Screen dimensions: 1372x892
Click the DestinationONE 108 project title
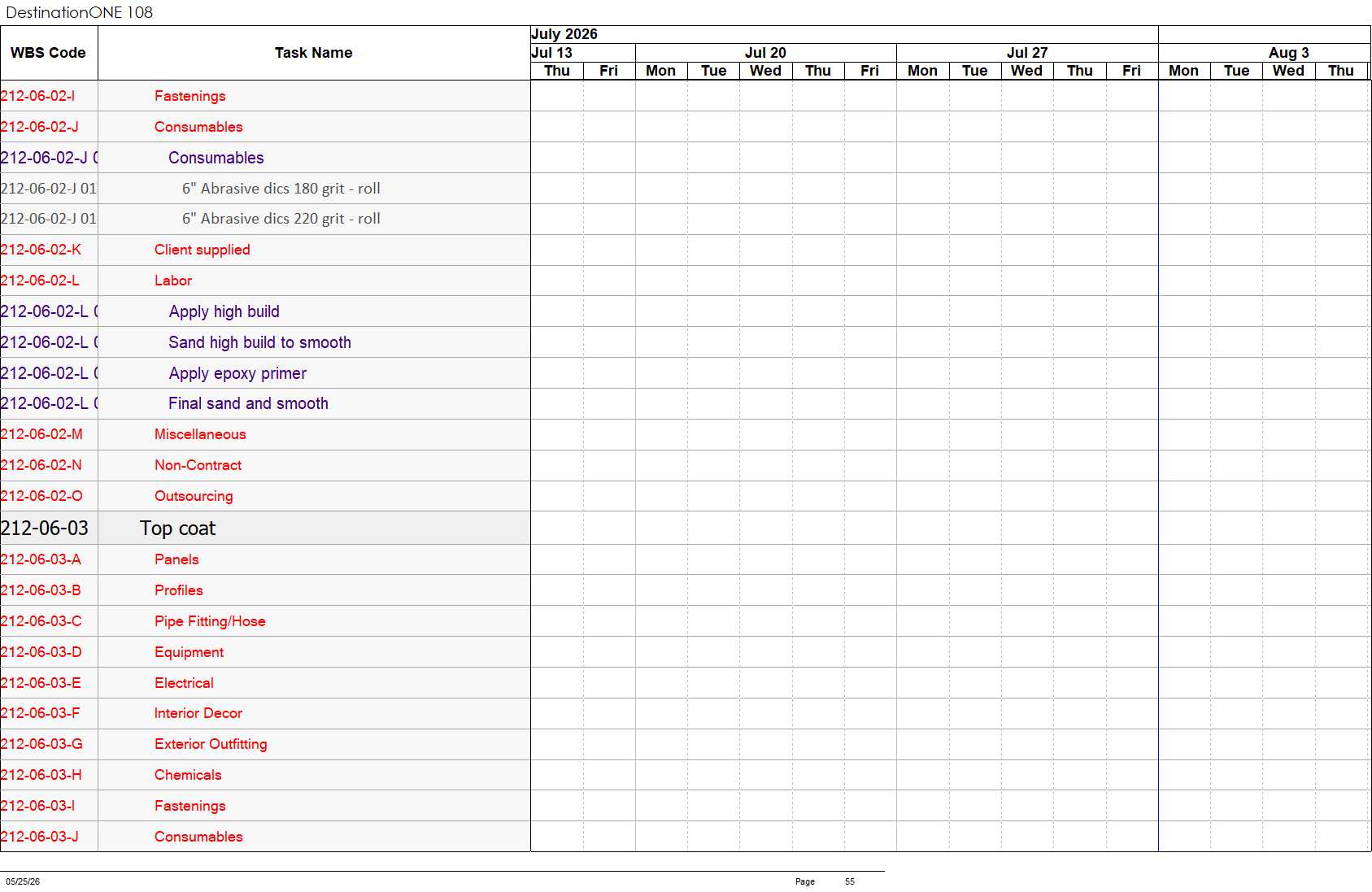[79, 12]
